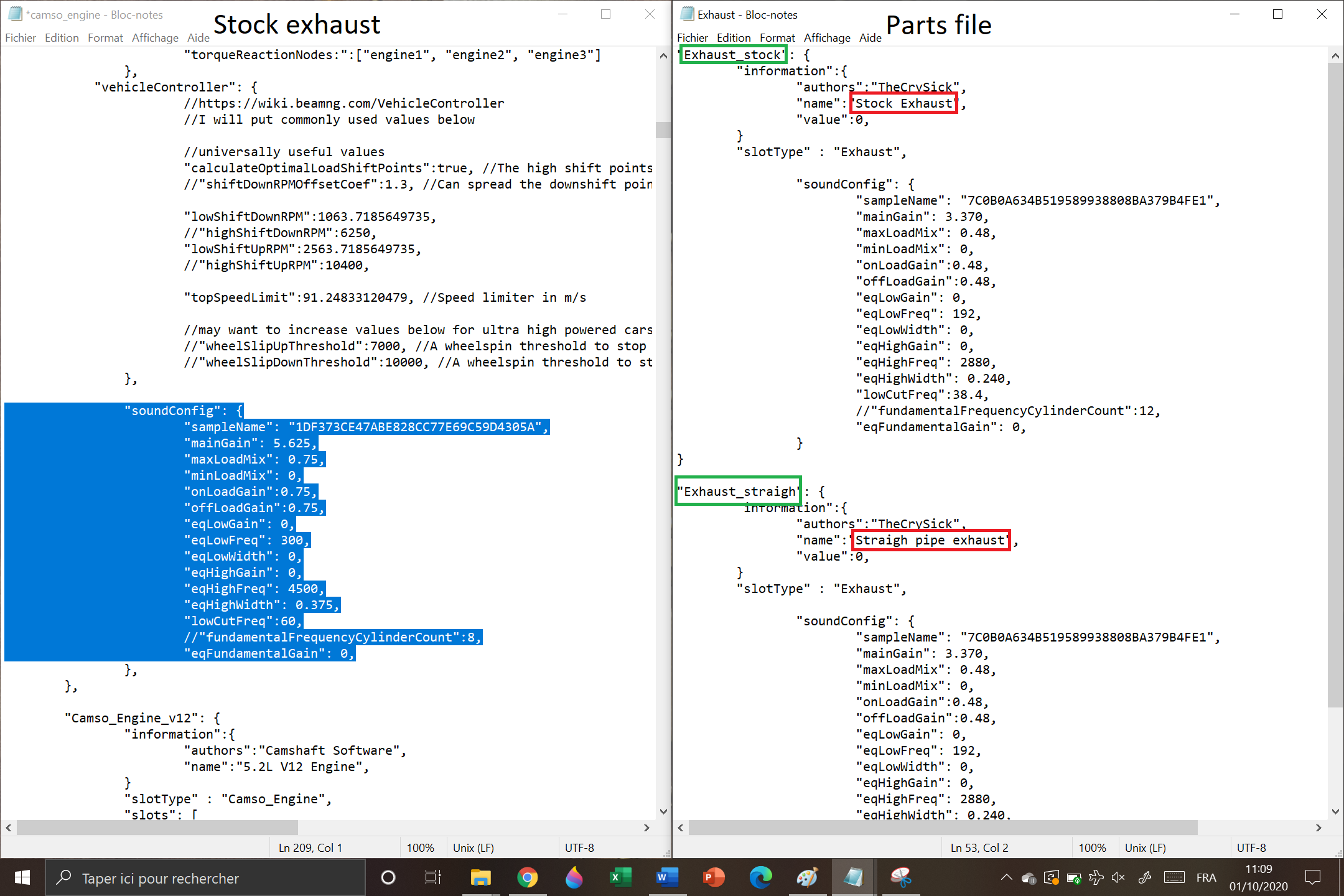Open Affichage menu in camso_engine window
This screenshot has height=896, width=1344.
[x=155, y=38]
